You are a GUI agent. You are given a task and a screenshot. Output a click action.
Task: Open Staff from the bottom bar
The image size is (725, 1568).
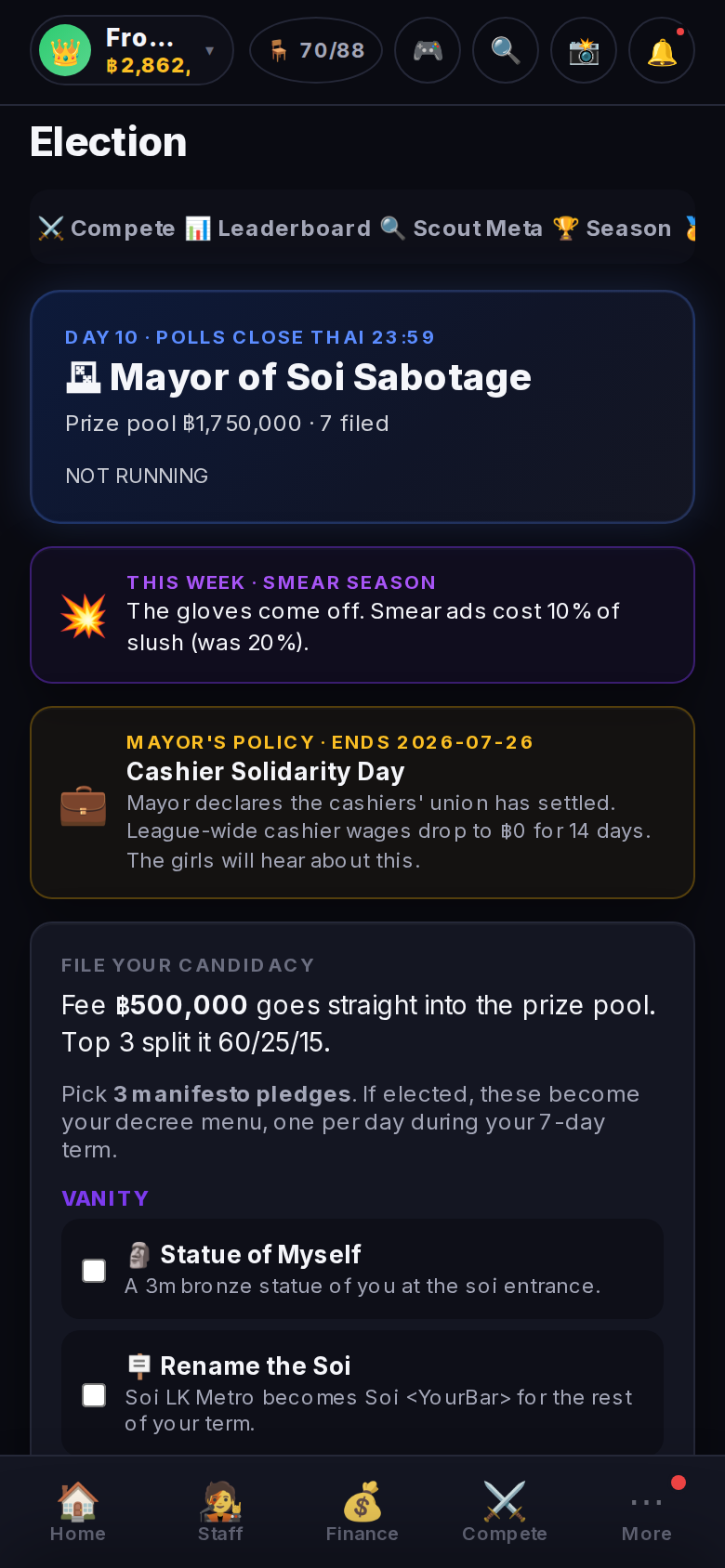[x=220, y=1511]
